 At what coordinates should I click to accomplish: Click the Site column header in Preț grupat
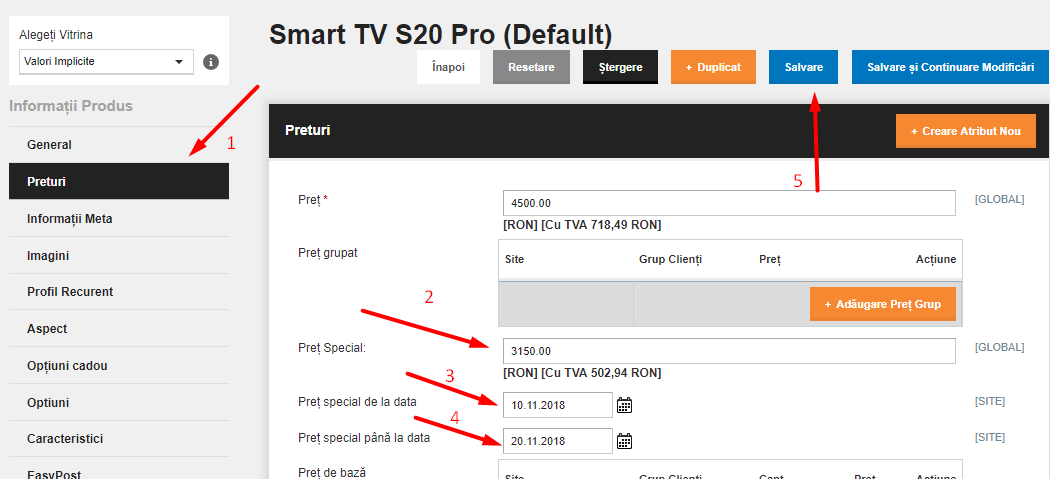pyautogui.click(x=514, y=259)
